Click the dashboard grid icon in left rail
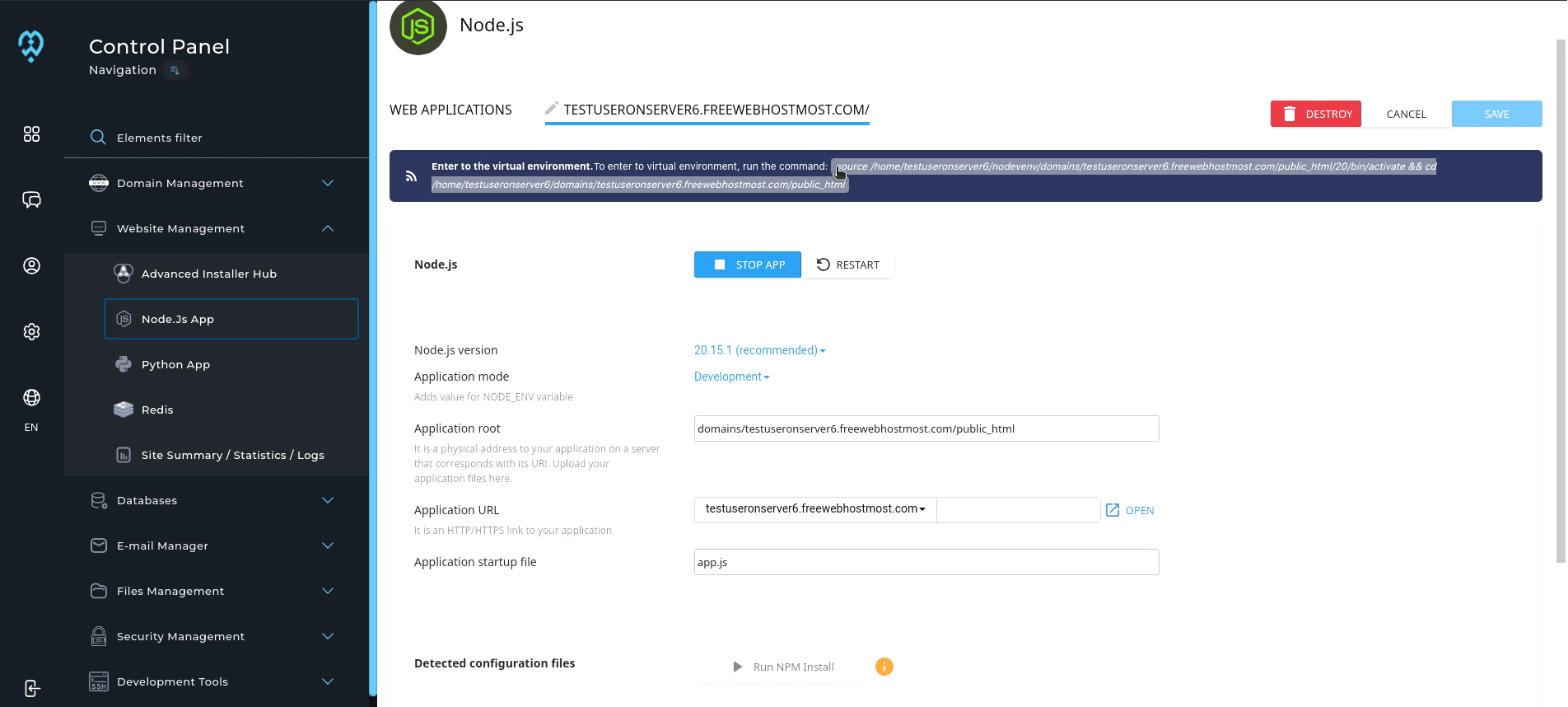 coord(31,134)
